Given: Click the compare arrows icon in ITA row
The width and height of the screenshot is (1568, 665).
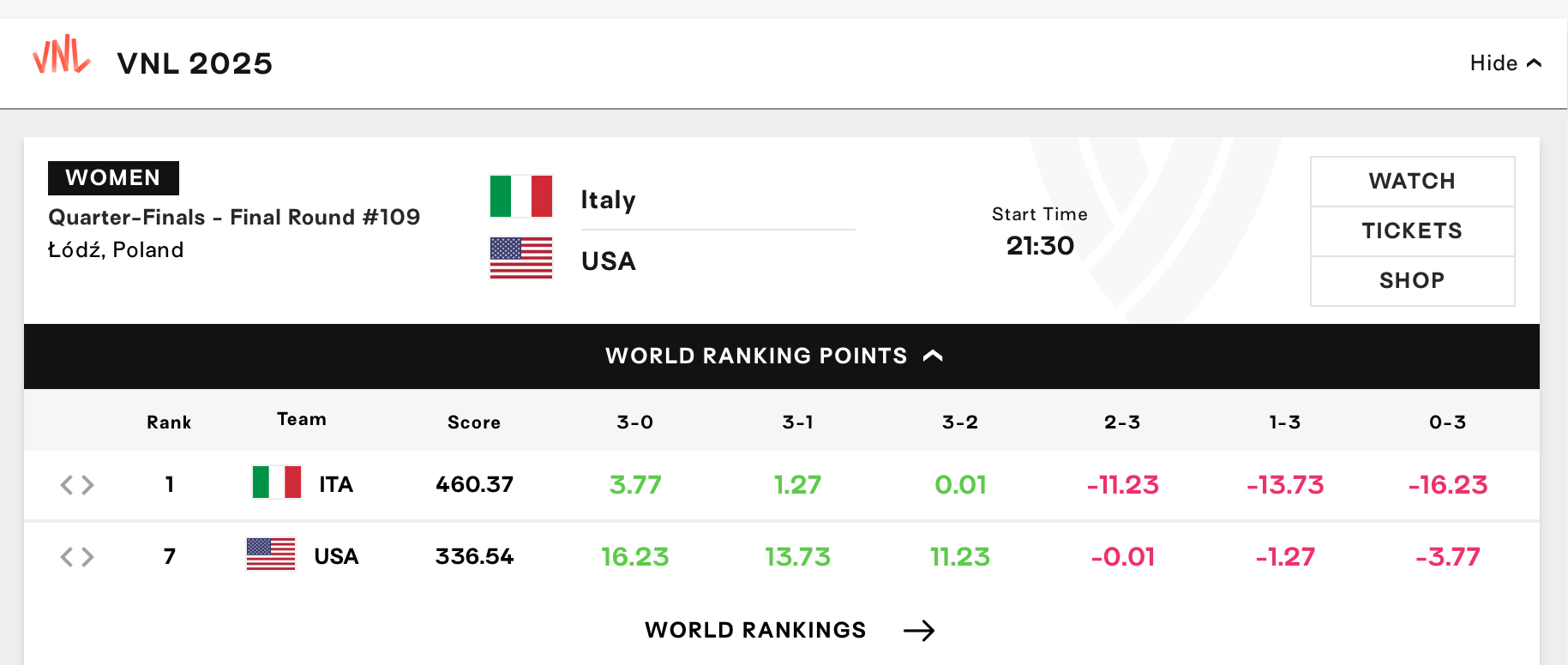Looking at the screenshot, I should [x=77, y=485].
